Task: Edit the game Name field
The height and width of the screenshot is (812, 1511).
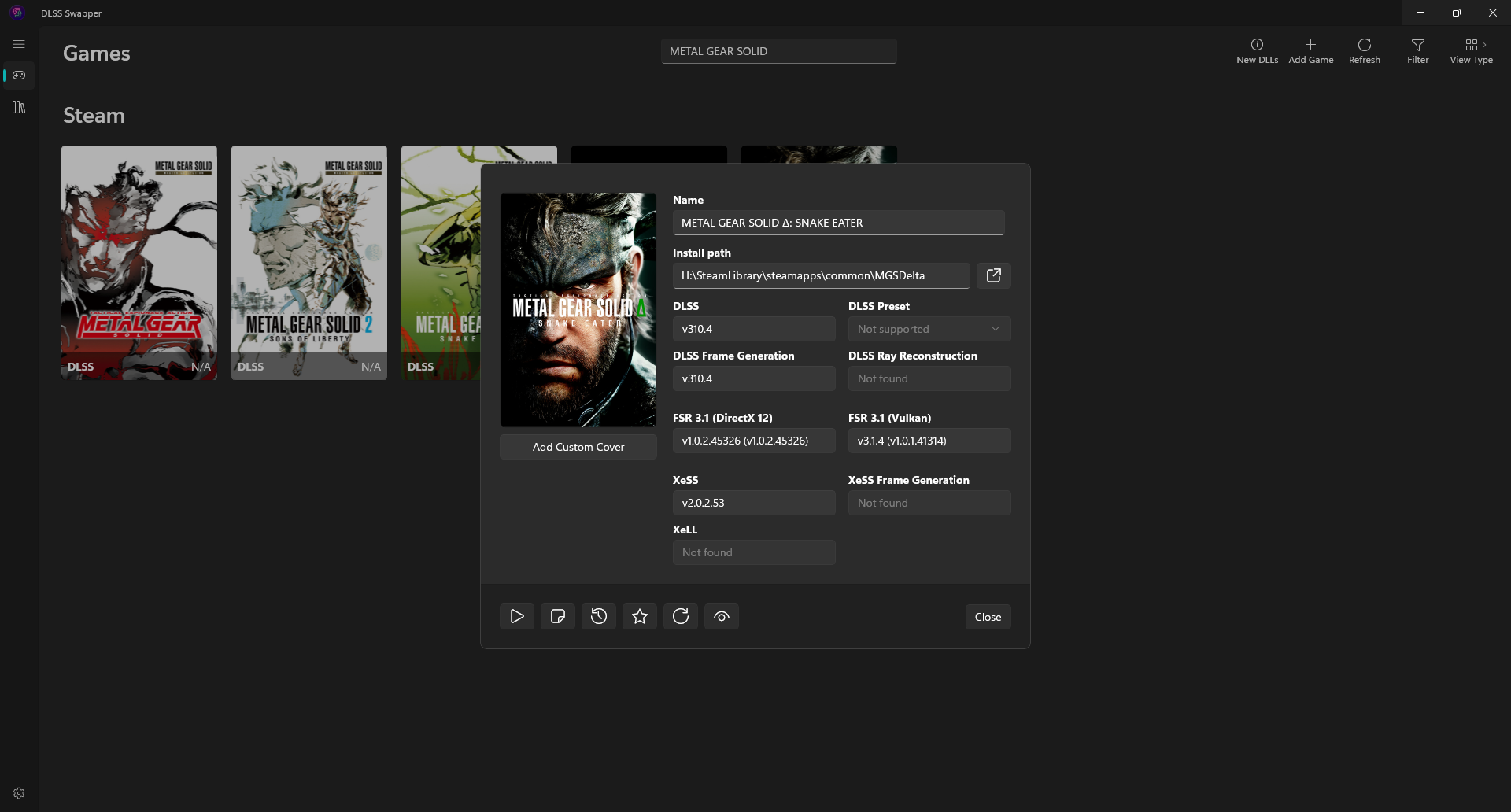Action: click(x=838, y=223)
